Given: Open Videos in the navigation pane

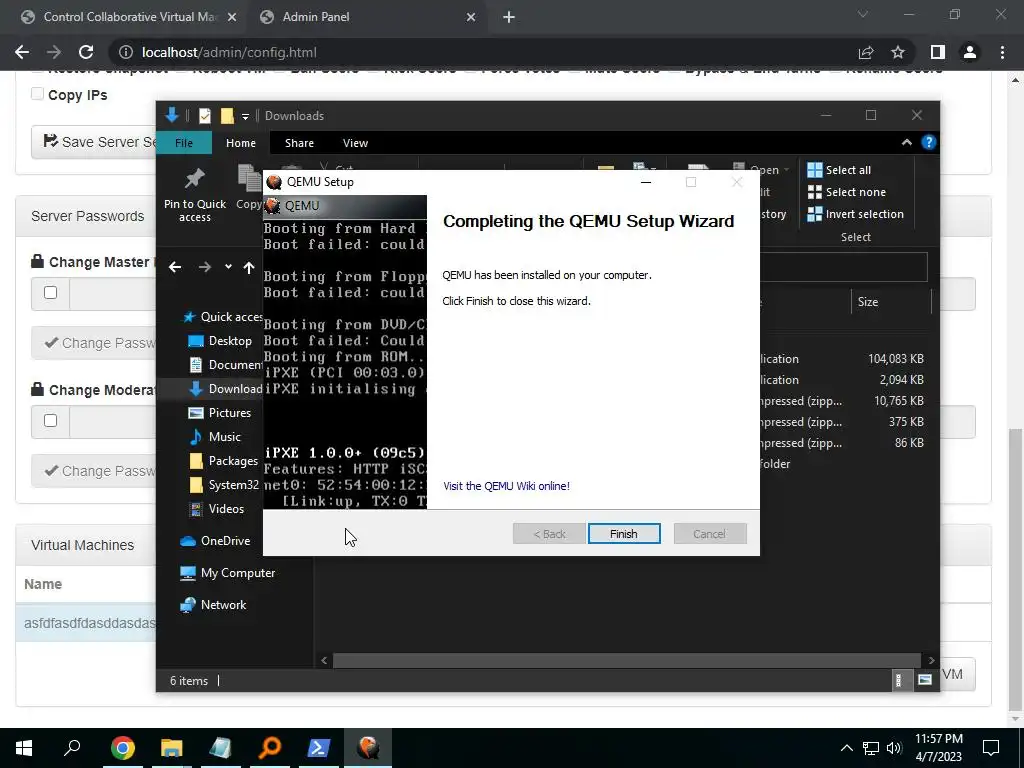Looking at the screenshot, I should point(216,509).
